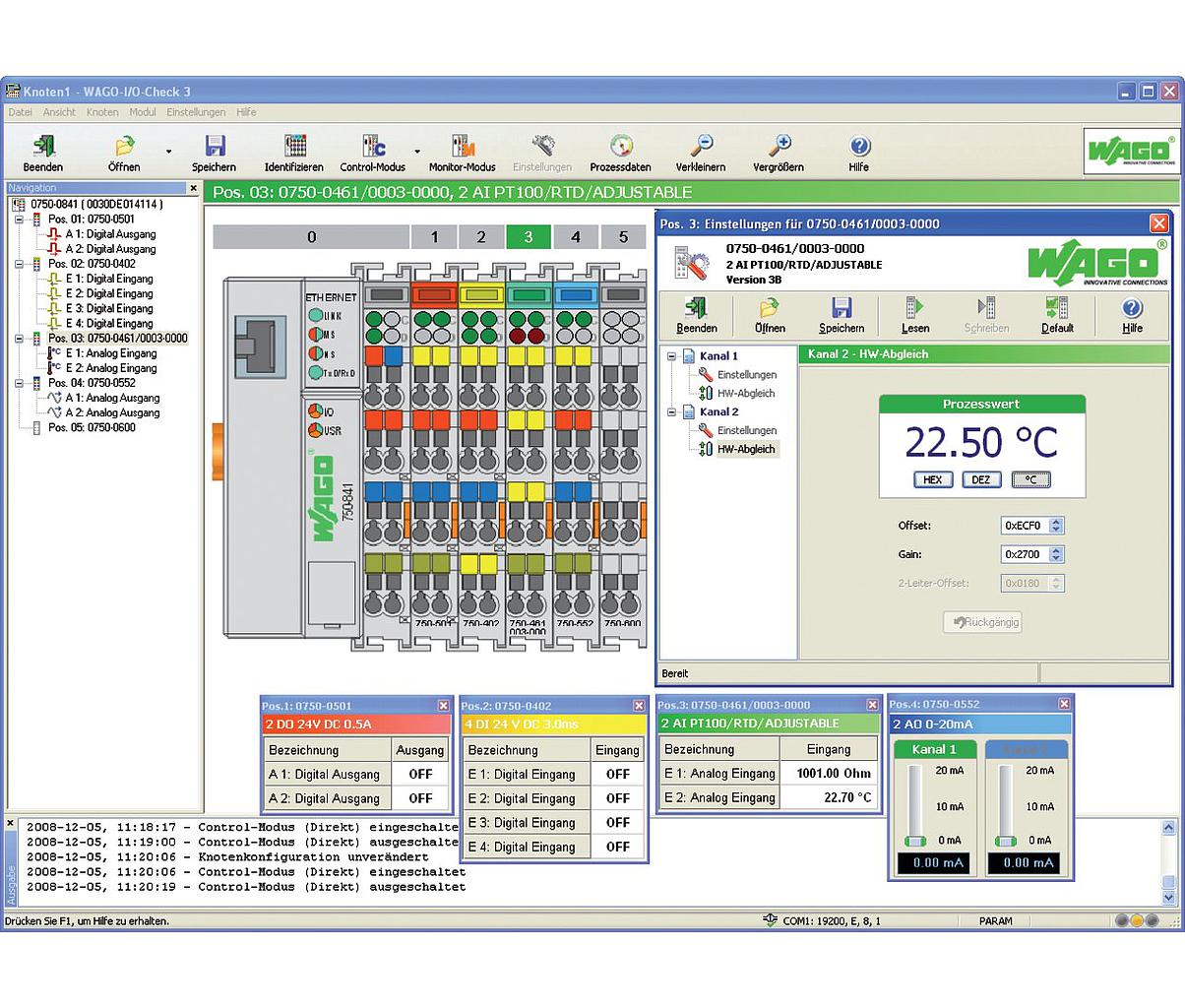
Task: Select A 1: Digital Ausgang in navigation tree
Action: (110, 234)
